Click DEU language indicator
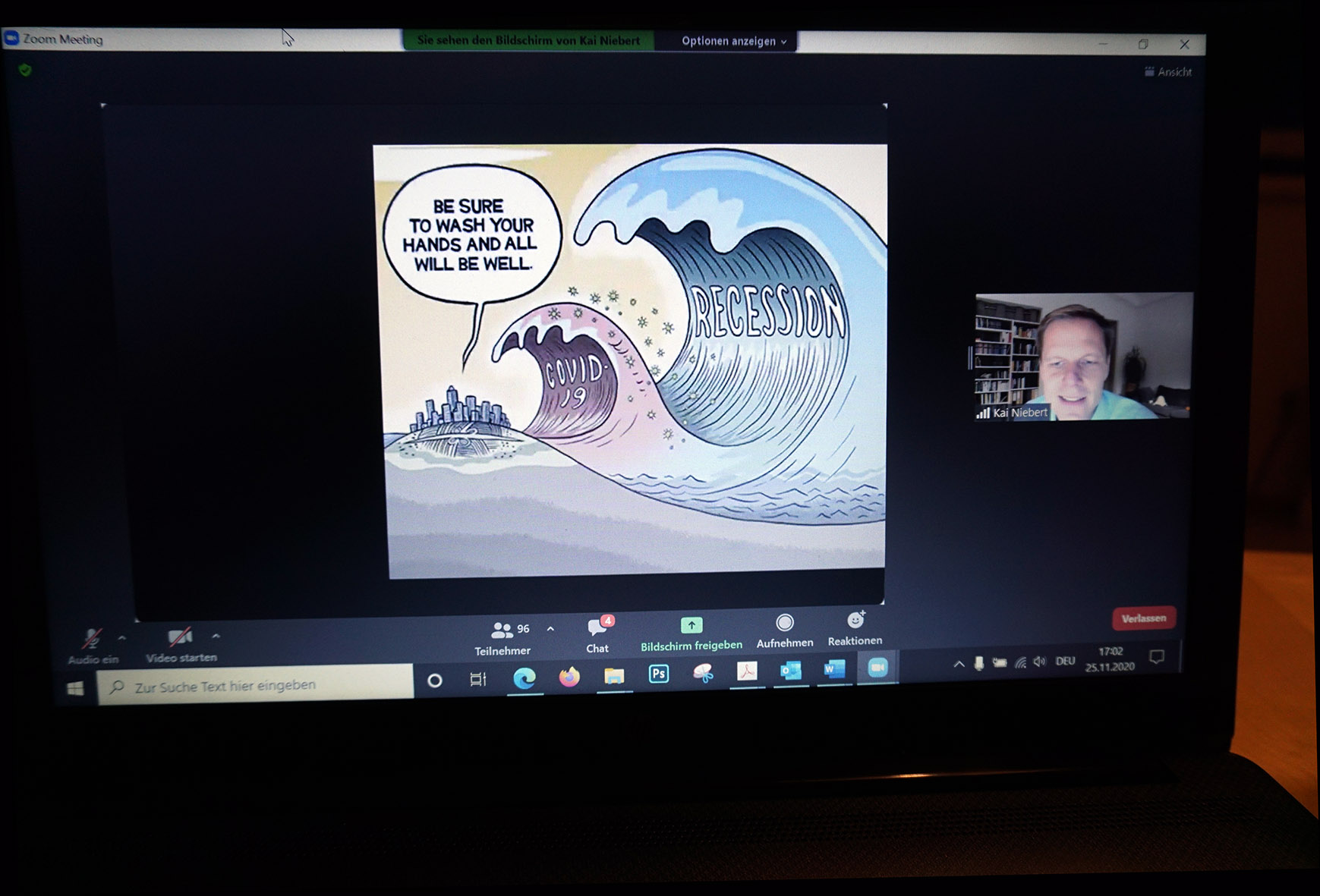 (x=1065, y=661)
